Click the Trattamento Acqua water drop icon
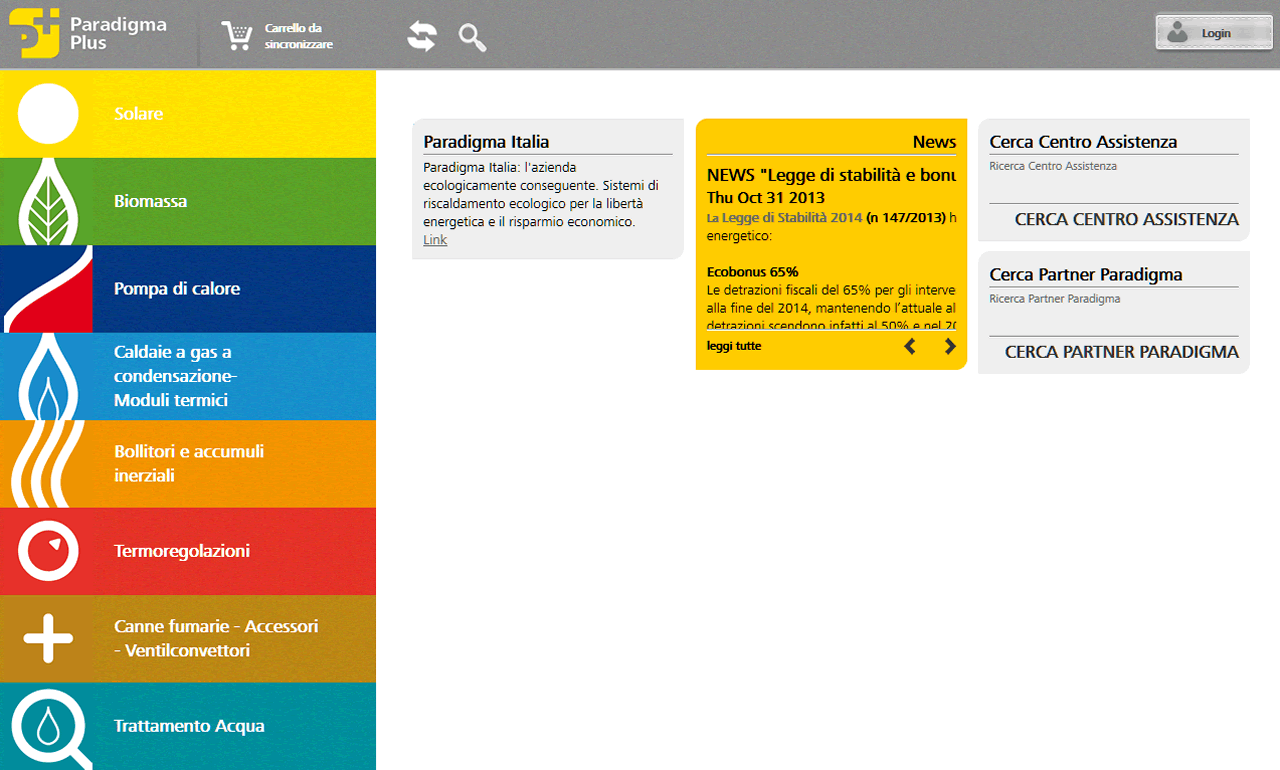 pos(48,726)
